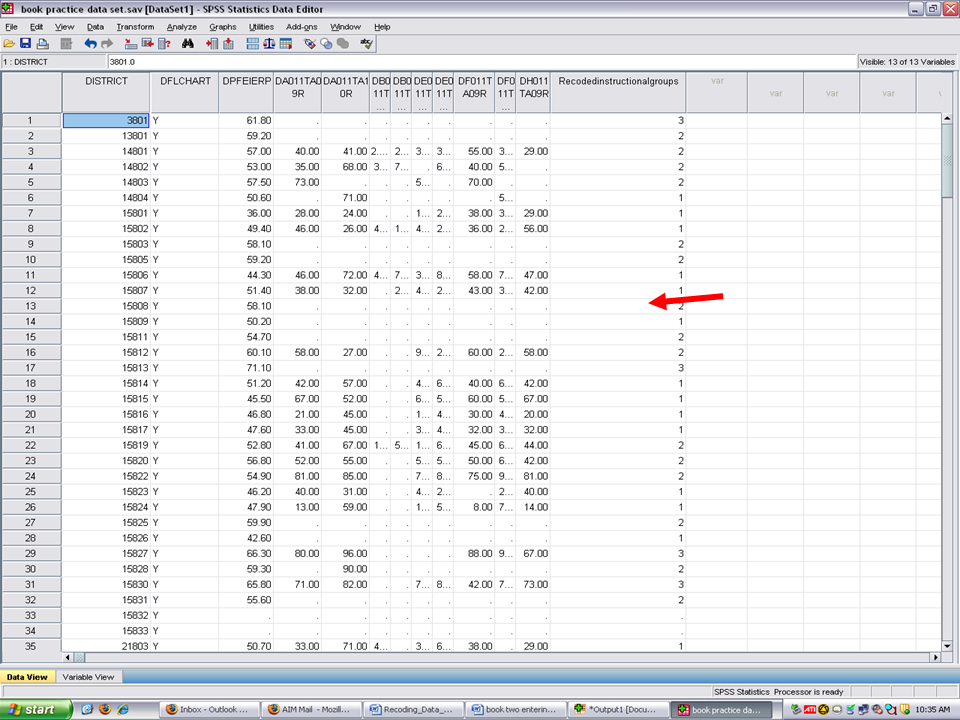
Task: Open the Transform menu
Action: coord(135,27)
